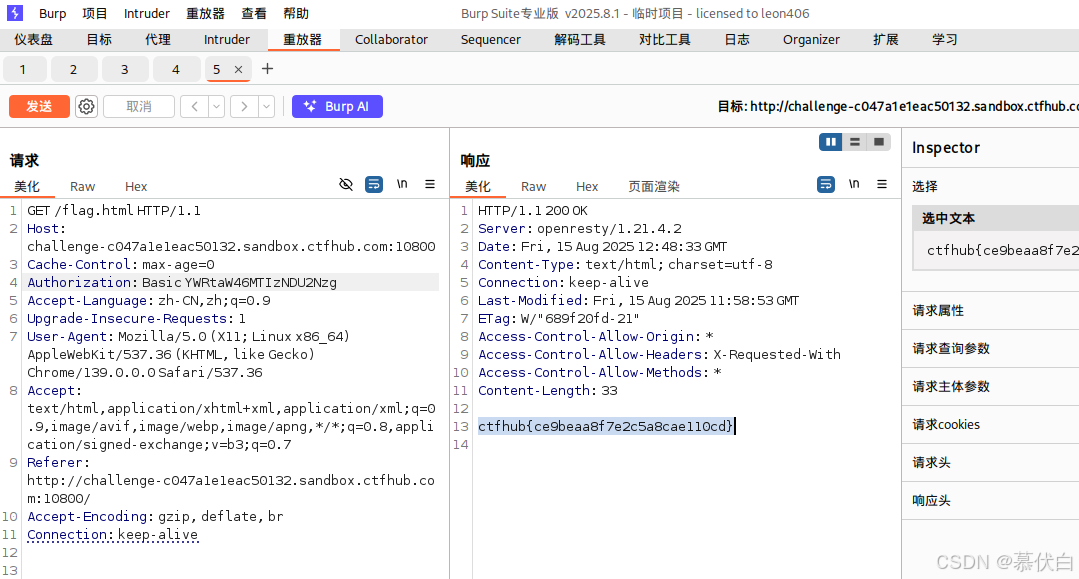Image resolution: width=1079 pixels, height=579 pixels.
Task: Open the request panel hamburger menu
Action: click(430, 184)
